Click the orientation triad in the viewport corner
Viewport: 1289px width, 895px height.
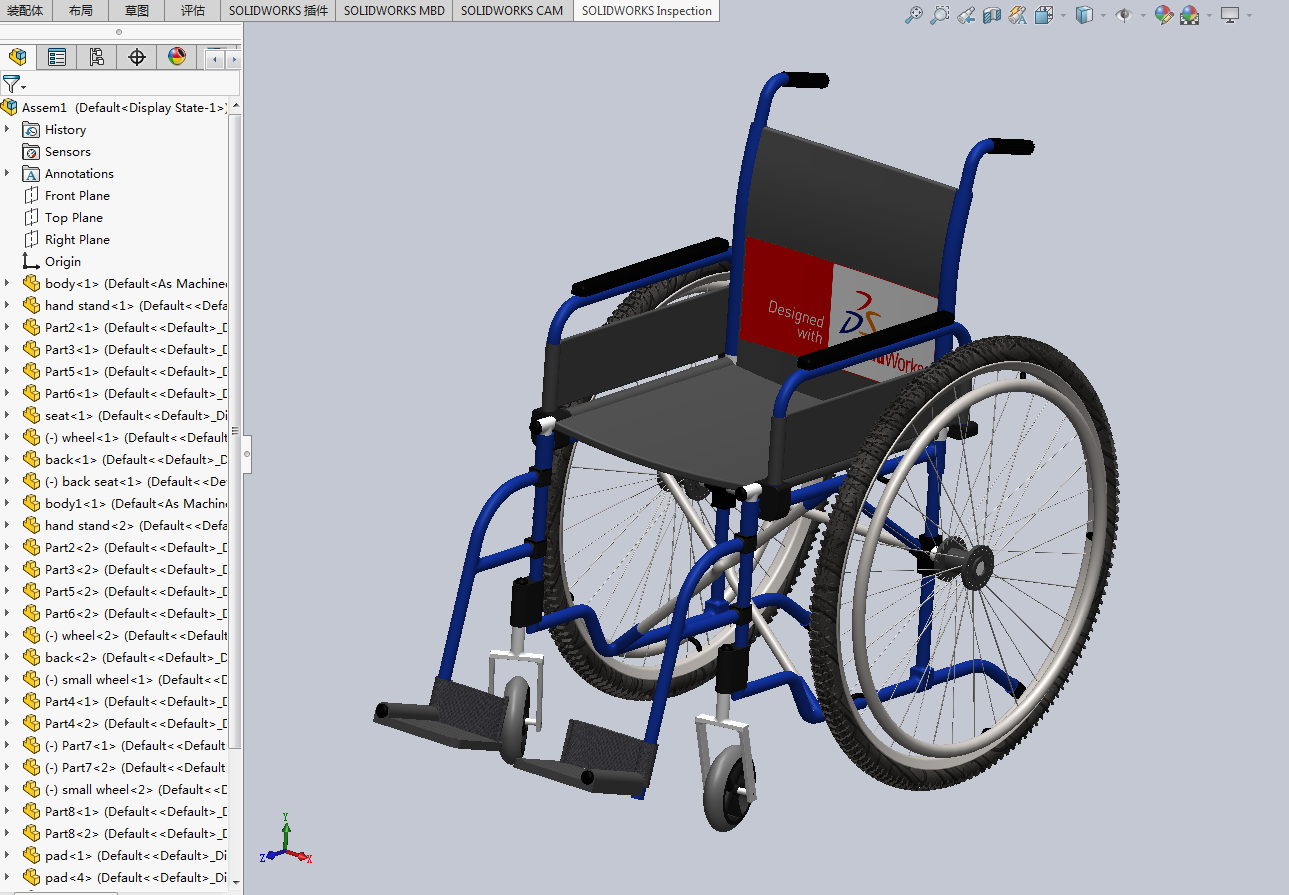(x=285, y=840)
